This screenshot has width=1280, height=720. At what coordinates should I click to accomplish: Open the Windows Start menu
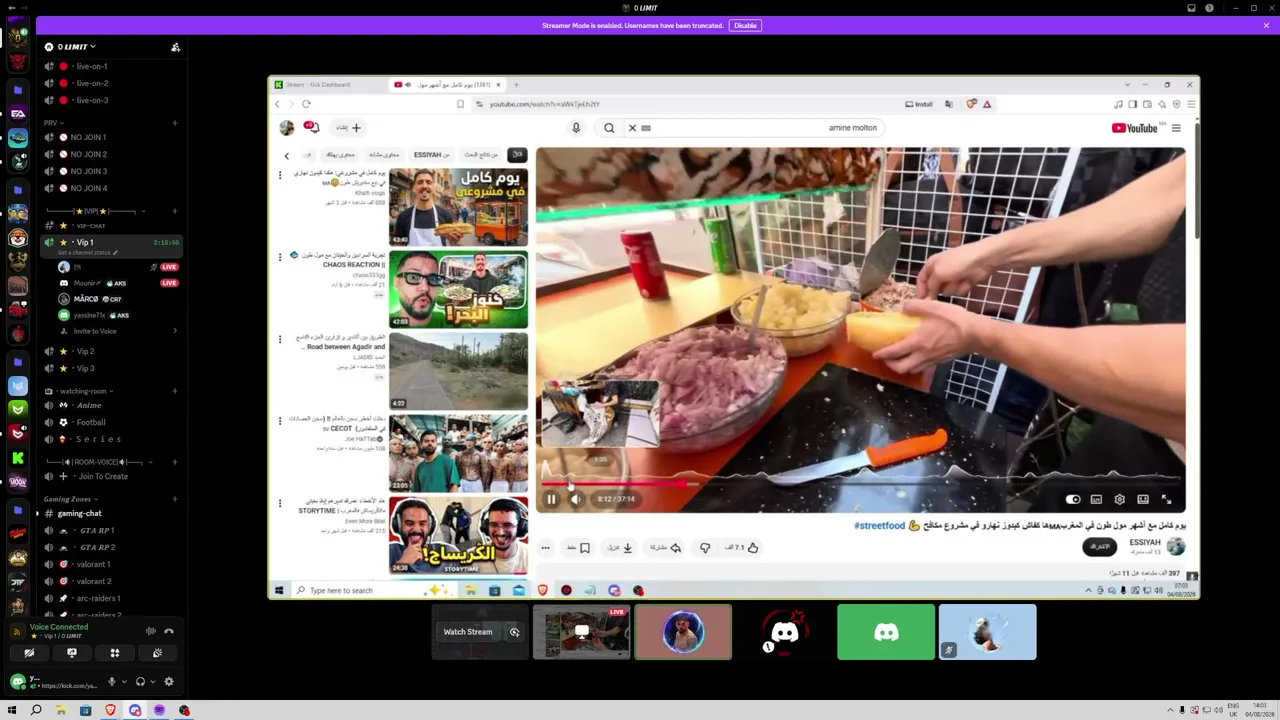pos(12,710)
